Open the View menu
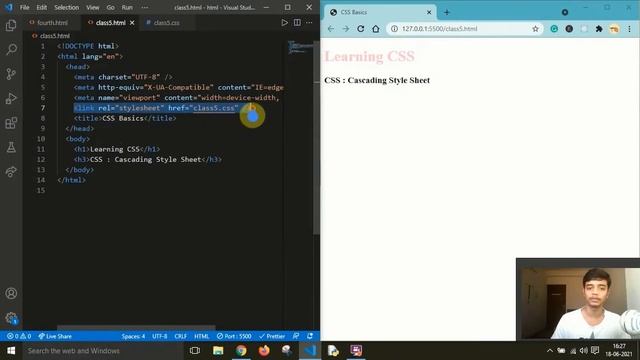 point(93,7)
